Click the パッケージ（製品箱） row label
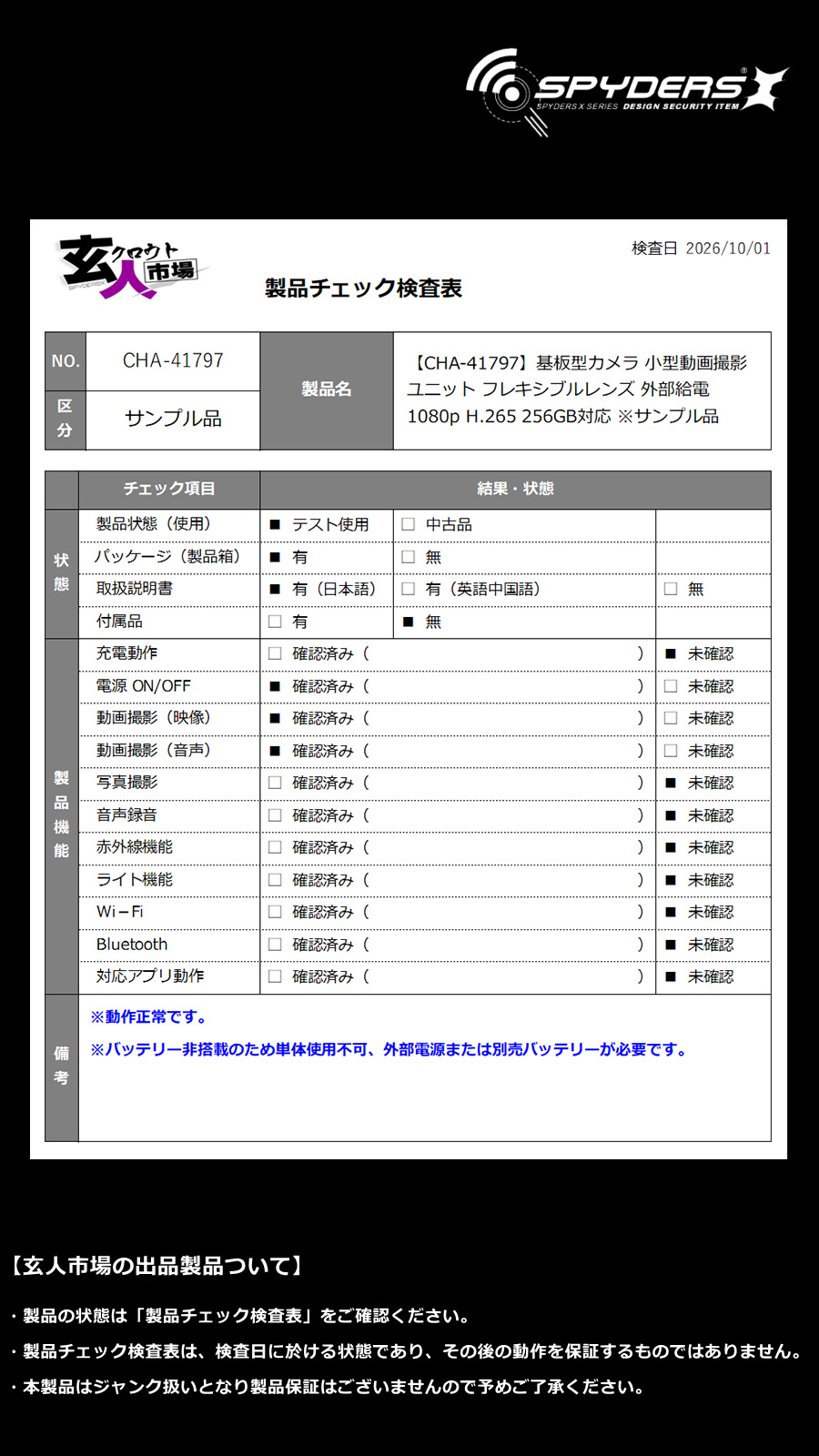The height and width of the screenshot is (1456, 819). click(x=167, y=556)
